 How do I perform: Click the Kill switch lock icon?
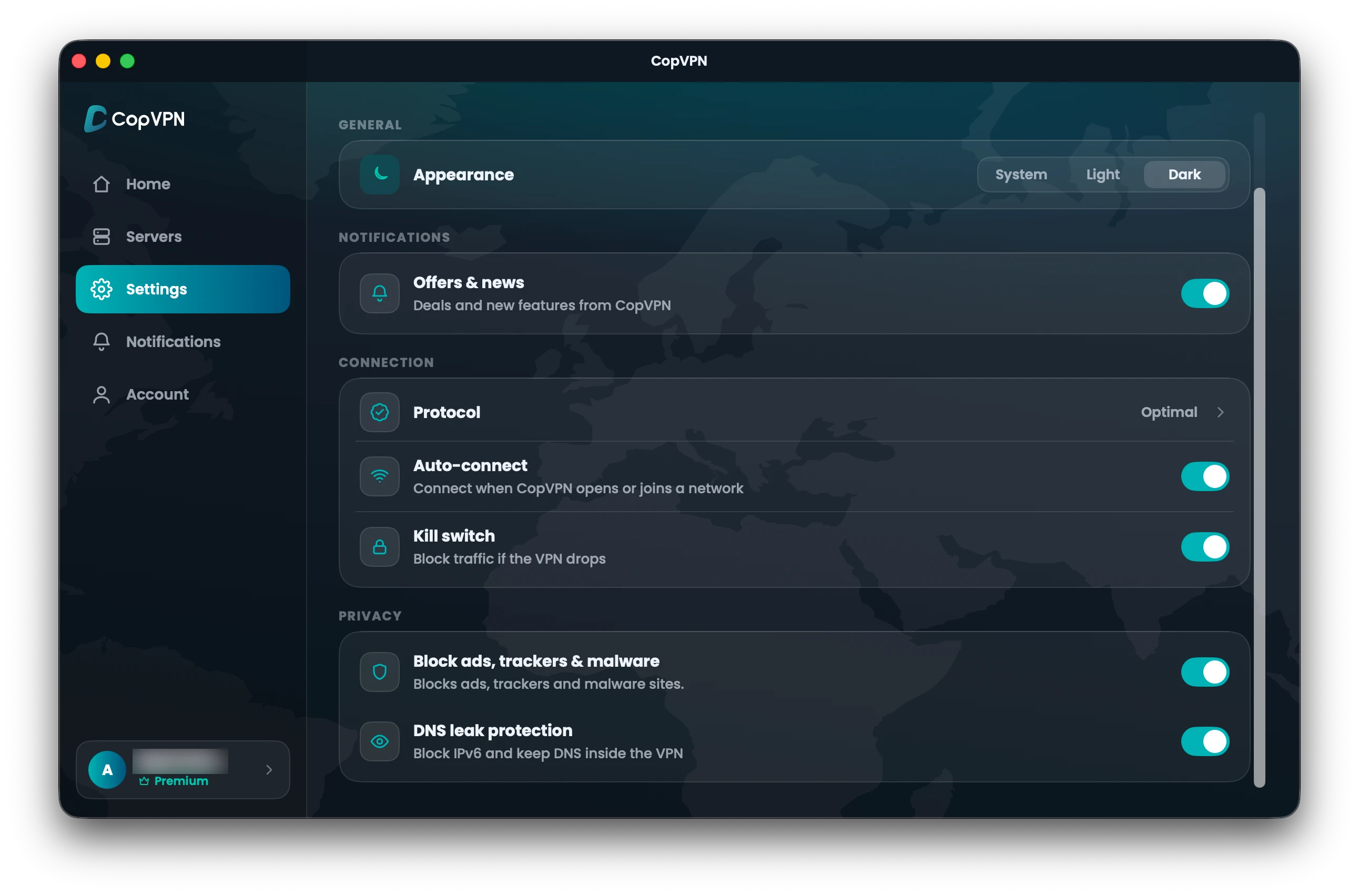[x=380, y=547]
